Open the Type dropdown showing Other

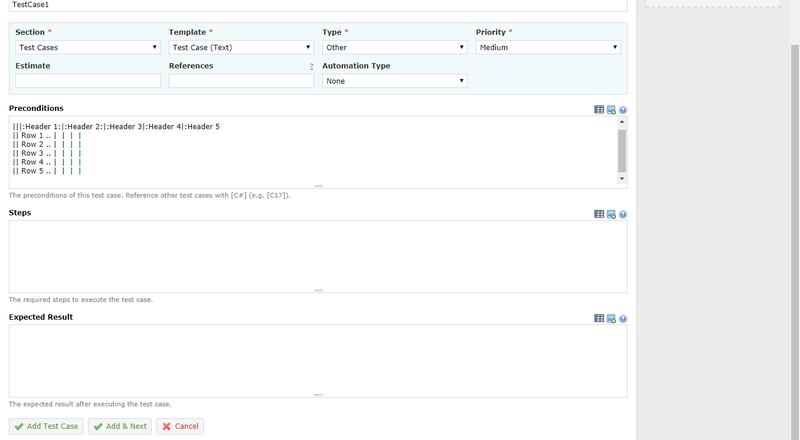395,47
